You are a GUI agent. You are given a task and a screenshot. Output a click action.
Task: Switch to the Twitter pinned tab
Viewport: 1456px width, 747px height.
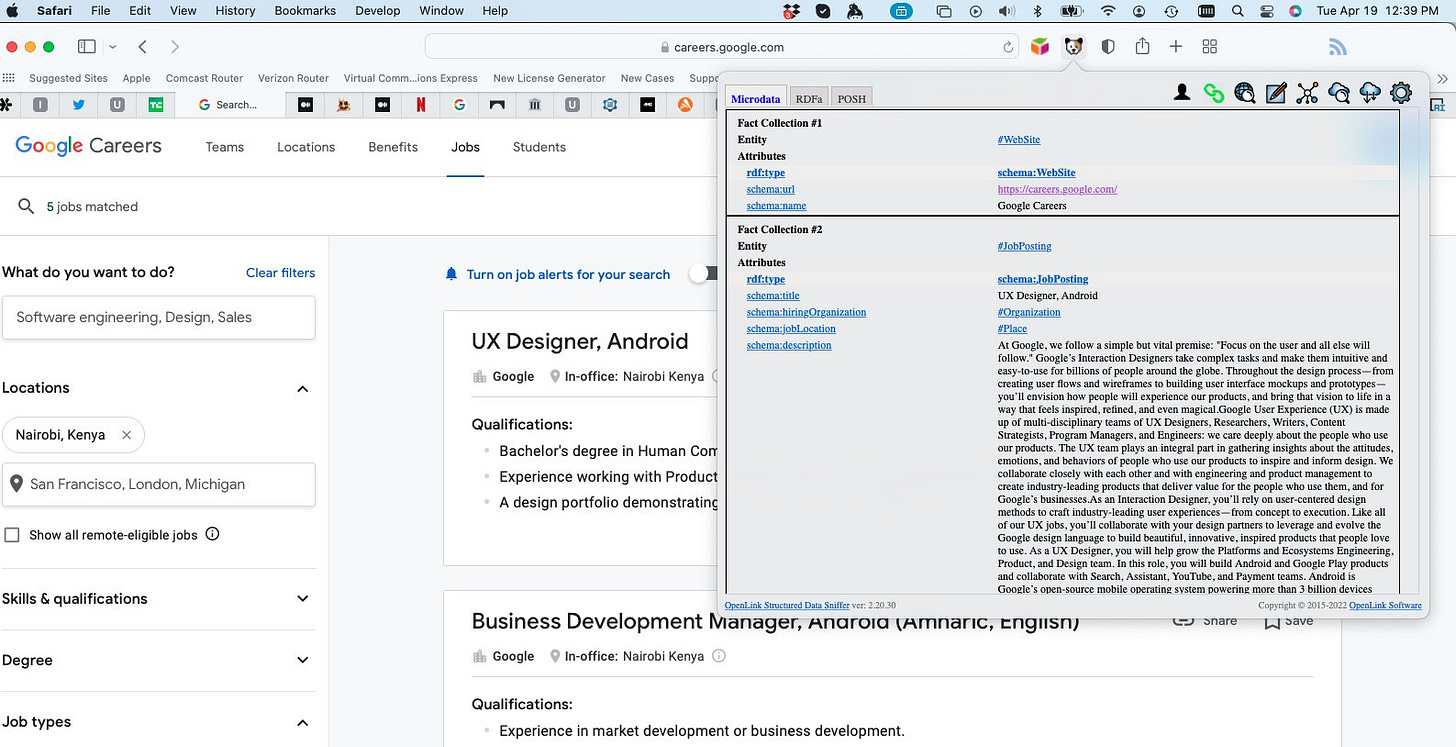(x=78, y=104)
